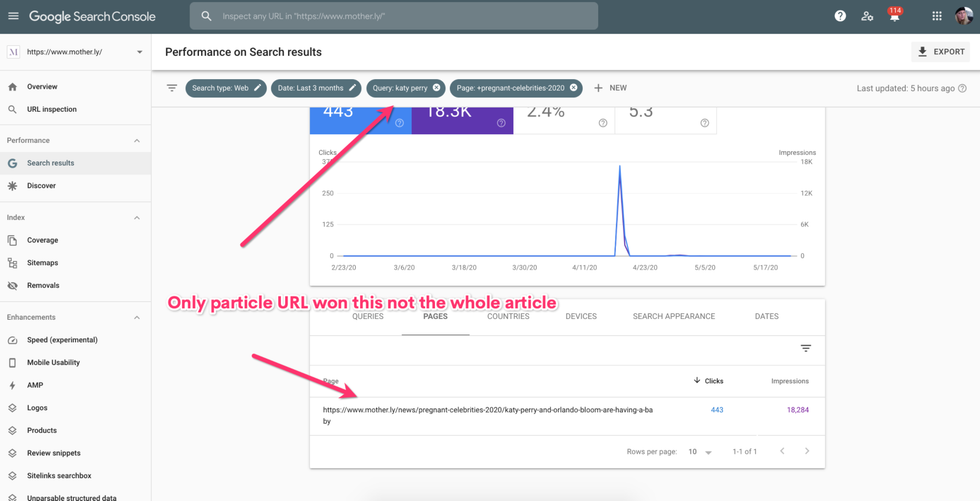The image size is (980, 501).
Task: Open the Help question mark icon
Action: click(x=840, y=16)
